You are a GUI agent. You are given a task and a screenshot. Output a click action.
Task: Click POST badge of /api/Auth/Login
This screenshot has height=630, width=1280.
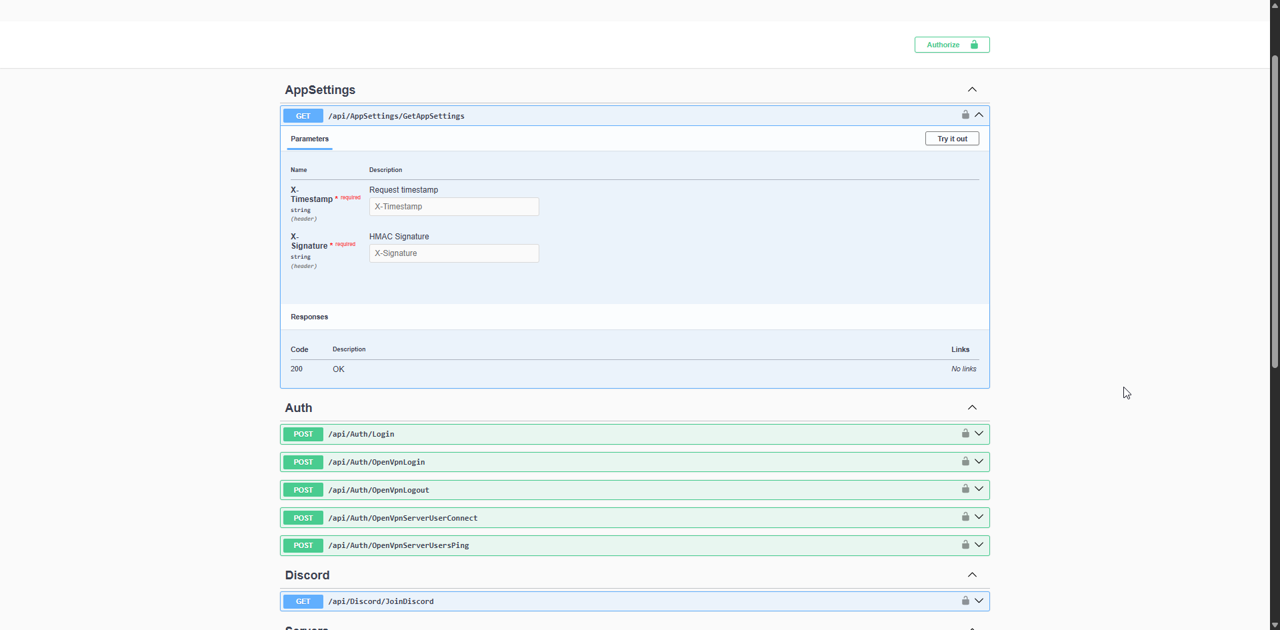pos(303,434)
